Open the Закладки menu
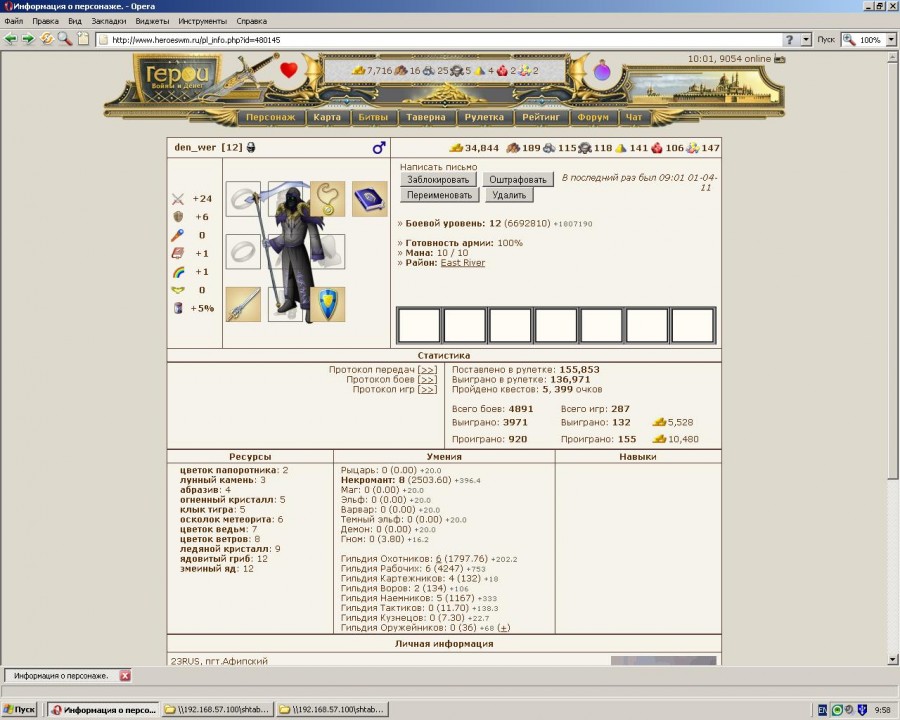 click(x=108, y=21)
